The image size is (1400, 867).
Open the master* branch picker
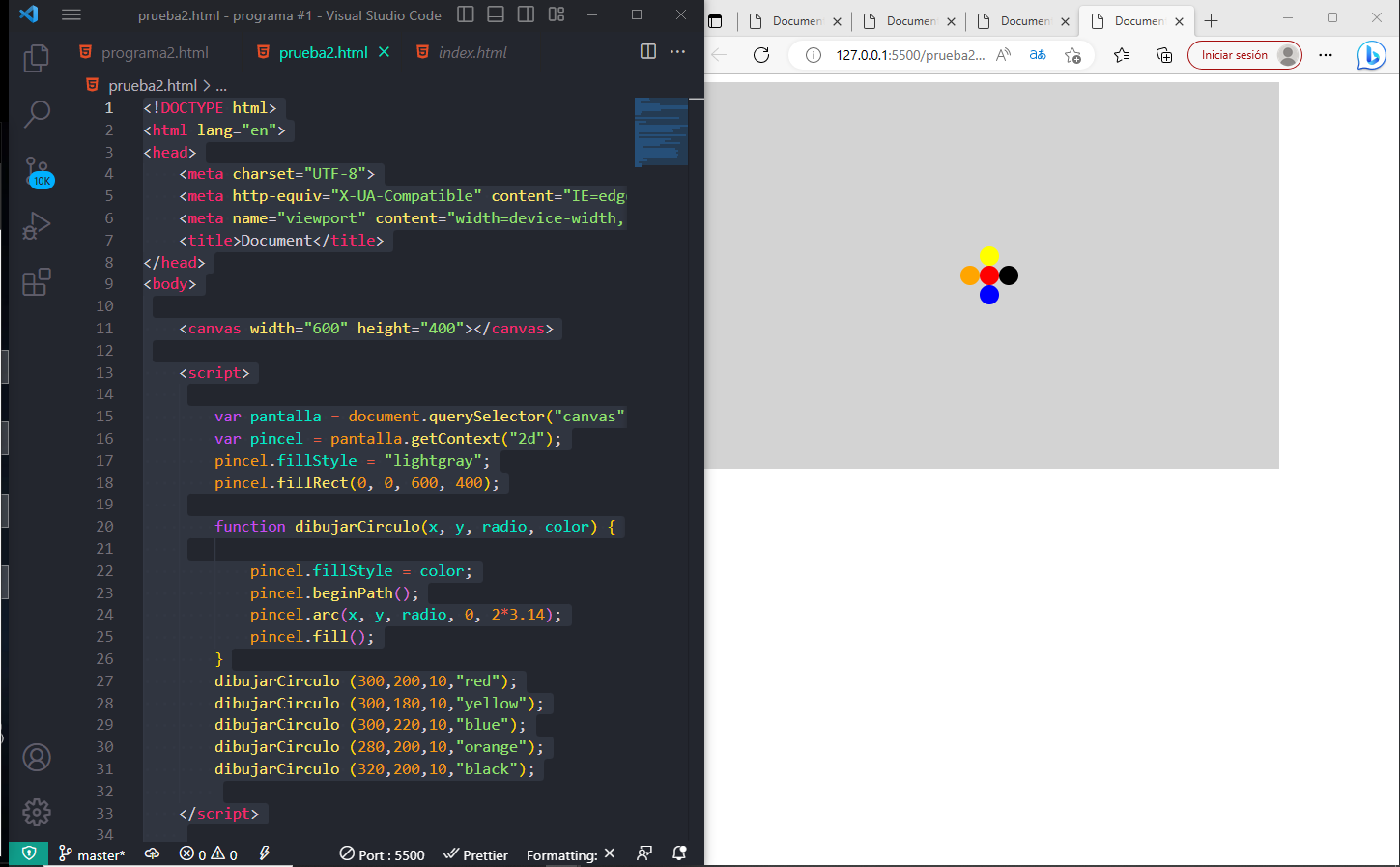[x=92, y=854]
